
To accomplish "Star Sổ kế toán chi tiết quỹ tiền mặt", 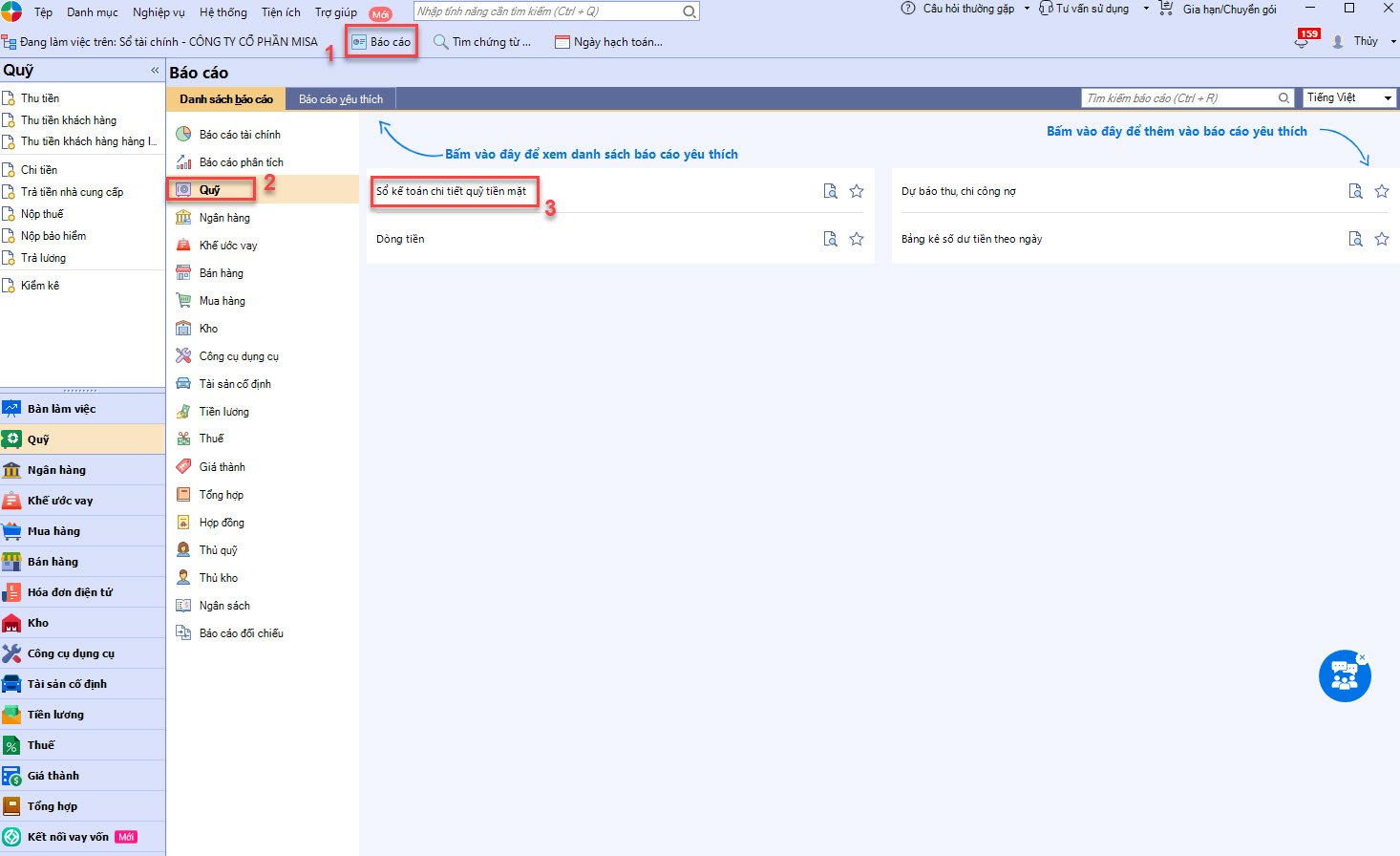I will [x=857, y=191].
